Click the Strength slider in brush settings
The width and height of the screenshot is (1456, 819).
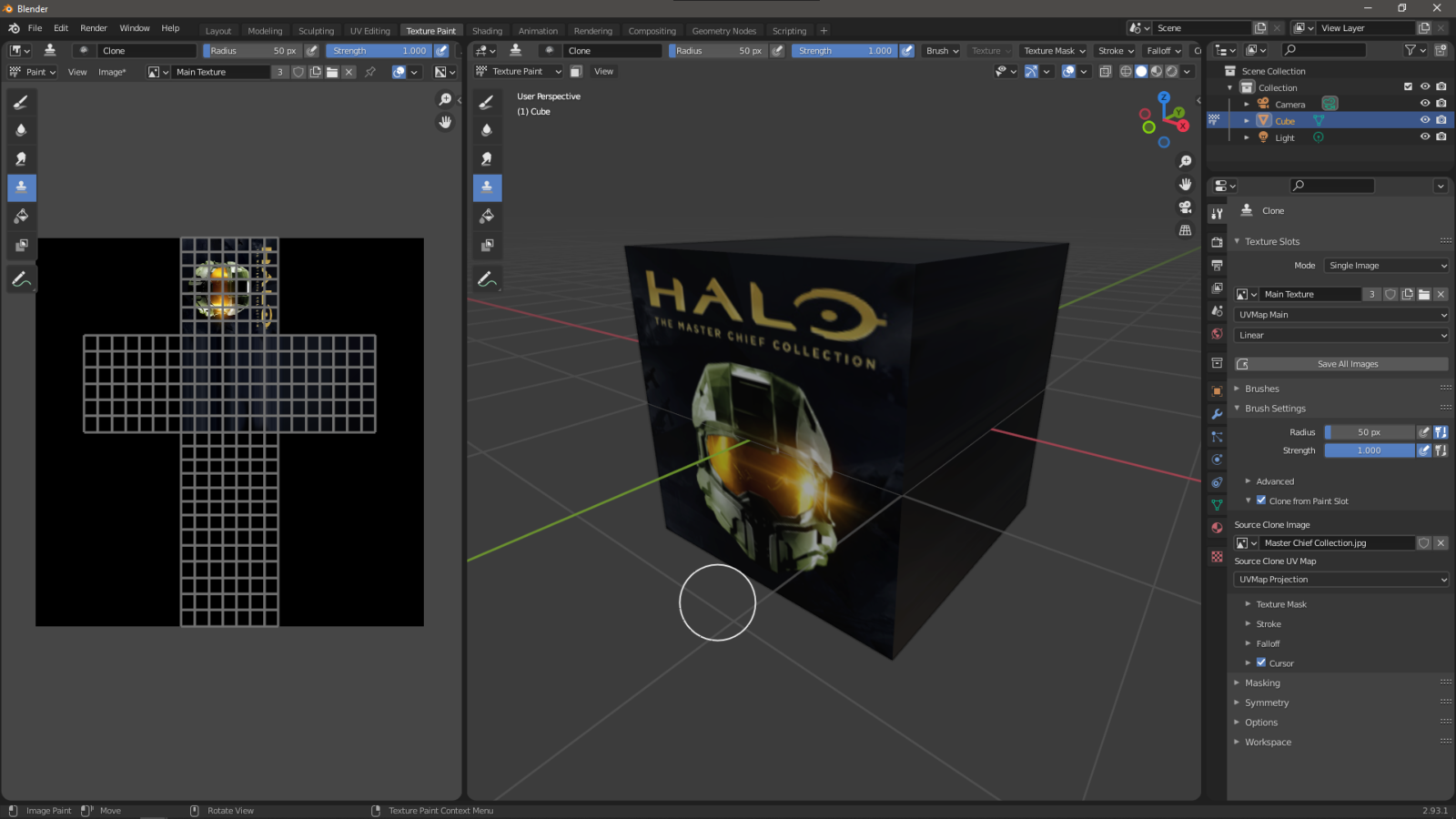pyautogui.click(x=1369, y=450)
